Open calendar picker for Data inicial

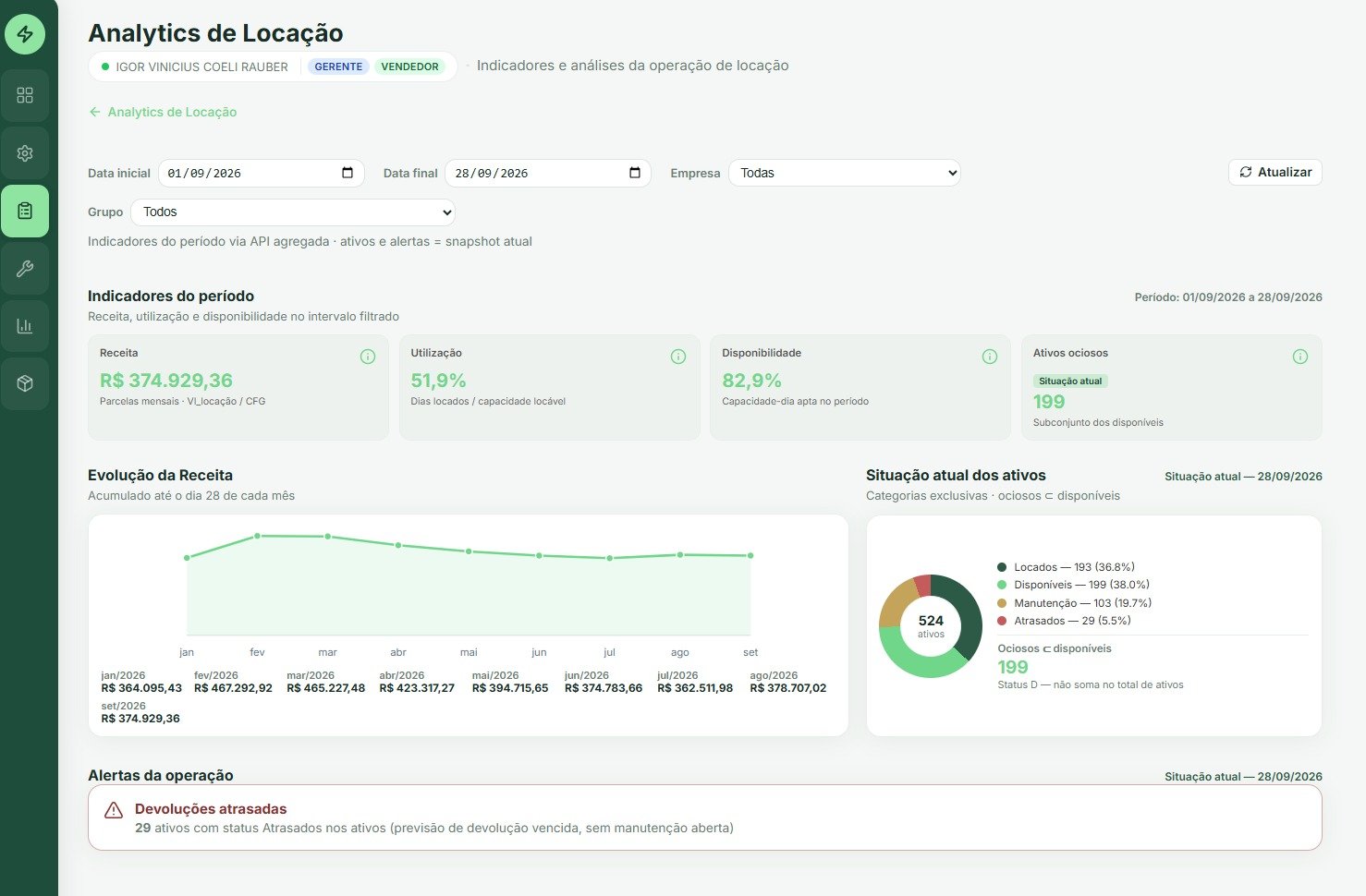click(348, 173)
